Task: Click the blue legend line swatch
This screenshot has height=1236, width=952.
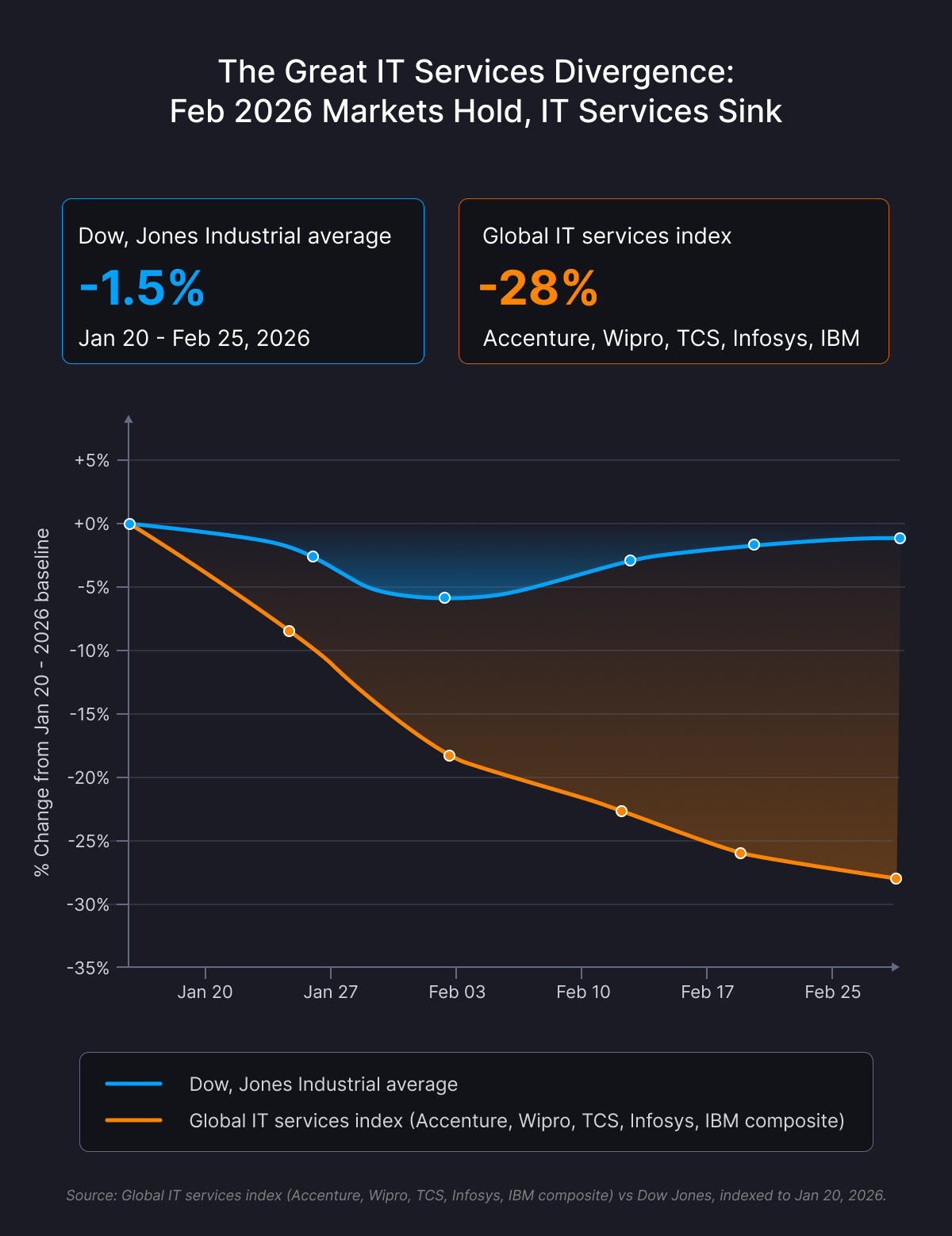Action: [x=133, y=1084]
